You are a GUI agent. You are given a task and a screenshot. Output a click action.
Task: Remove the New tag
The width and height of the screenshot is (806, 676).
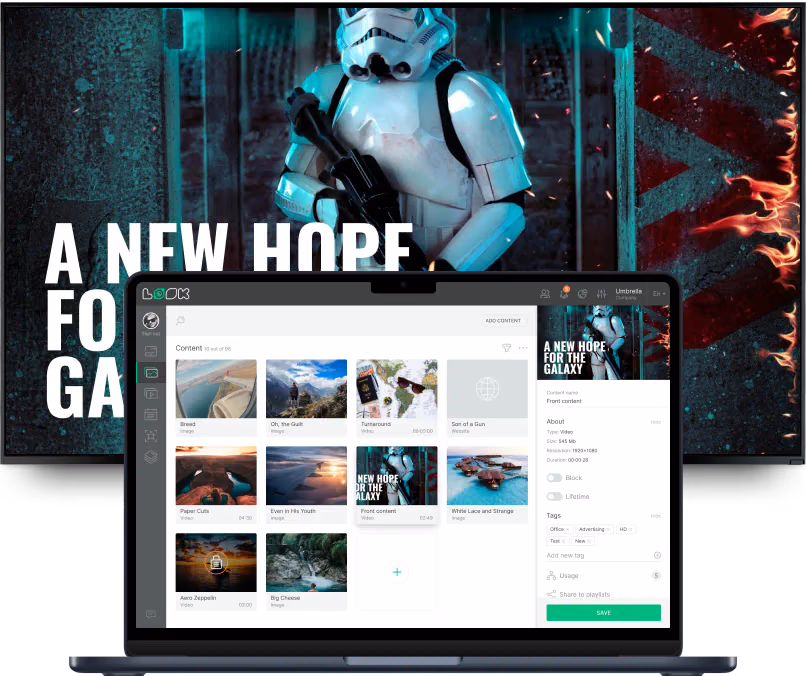pos(589,541)
